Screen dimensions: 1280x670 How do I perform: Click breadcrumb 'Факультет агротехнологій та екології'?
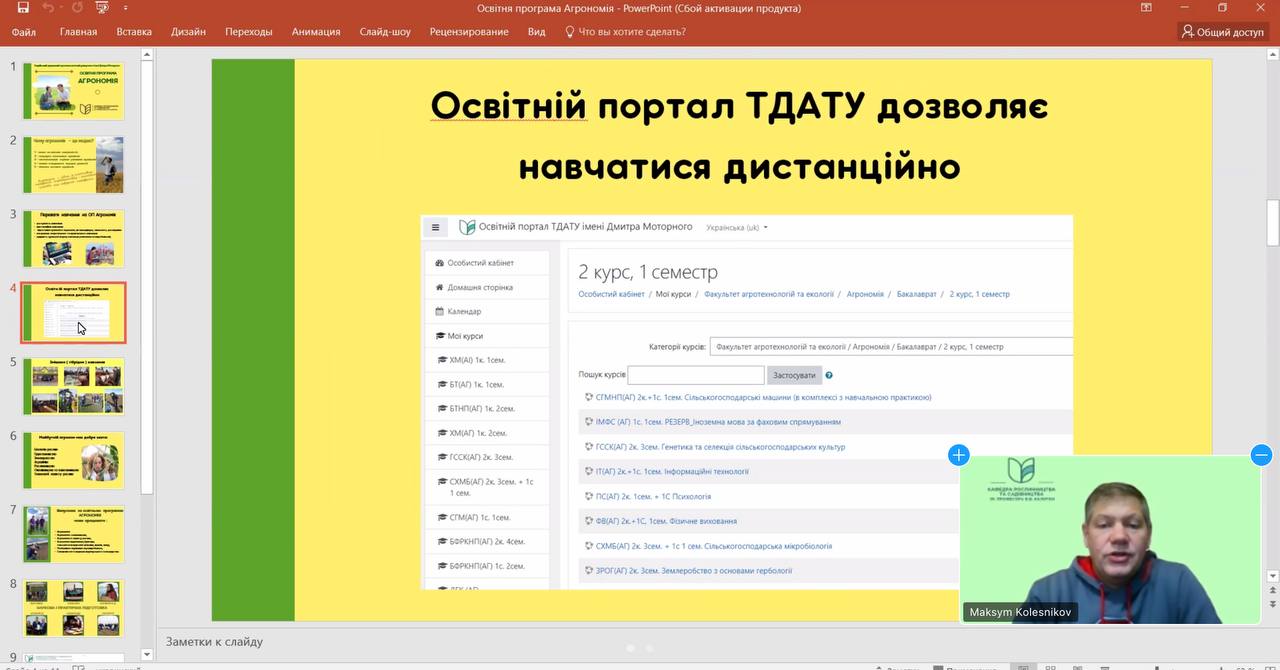(768, 294)
